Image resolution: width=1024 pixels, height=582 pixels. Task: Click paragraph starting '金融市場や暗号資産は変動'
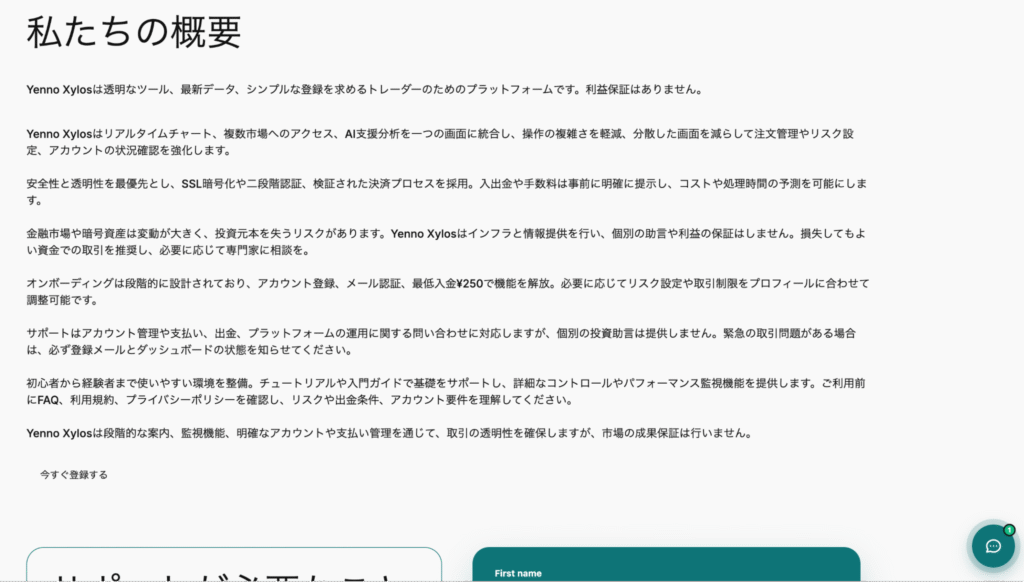click(446, 242)
